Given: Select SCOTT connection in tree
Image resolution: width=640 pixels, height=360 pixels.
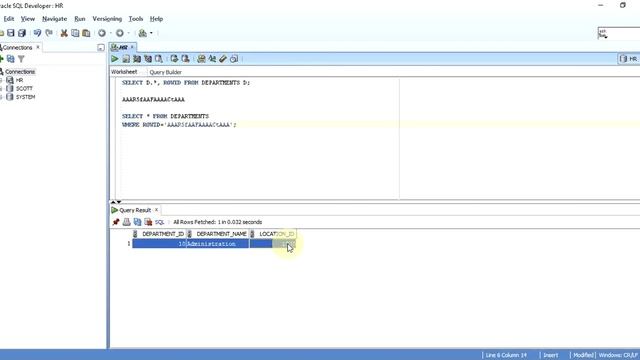Looking at the screenshot, I should [x=24, y=89].
